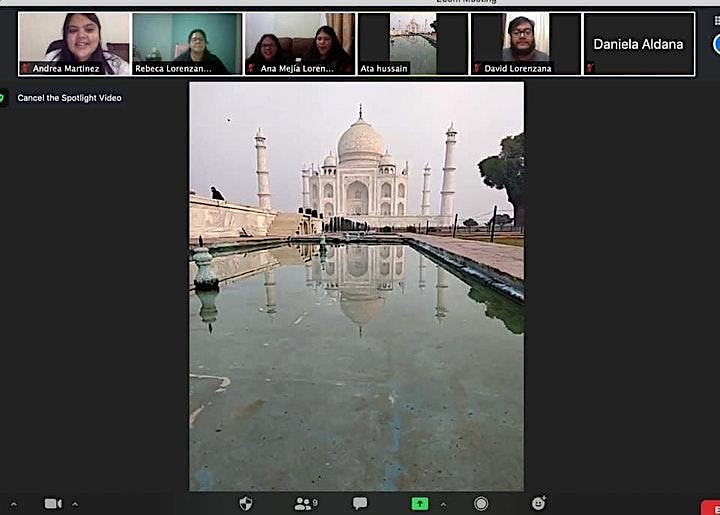
Task: Select David Lorenzana video thumbnail
Action: point(526,44)
